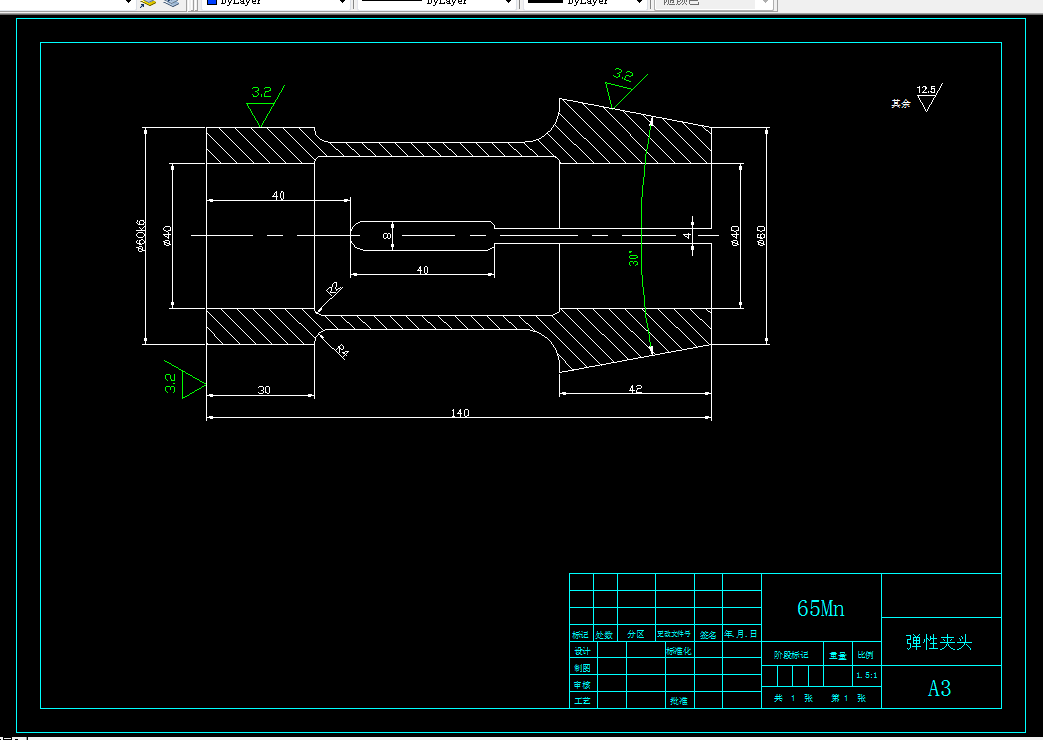1043x740 pixels.
Task: Select the right ø40 bore dimension
Action: pos(735,236)
